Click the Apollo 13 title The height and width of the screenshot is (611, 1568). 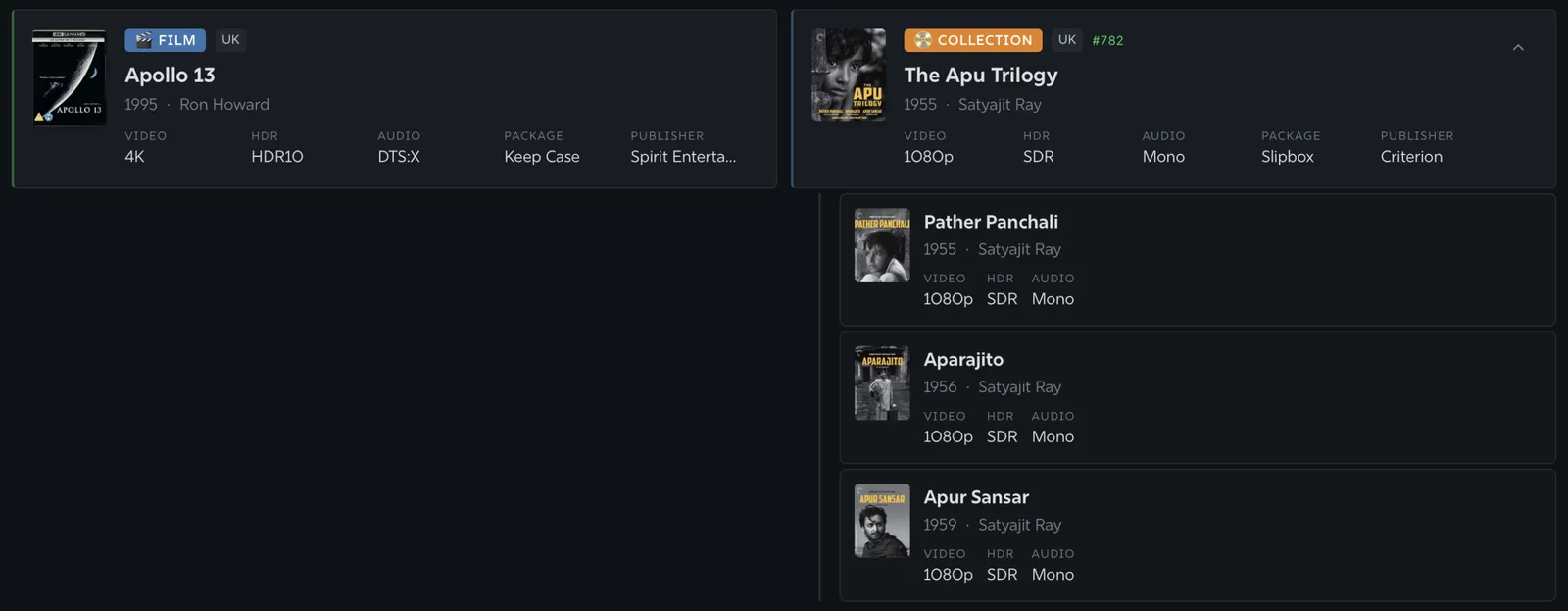pyautogui.click(x=170, y=75)
